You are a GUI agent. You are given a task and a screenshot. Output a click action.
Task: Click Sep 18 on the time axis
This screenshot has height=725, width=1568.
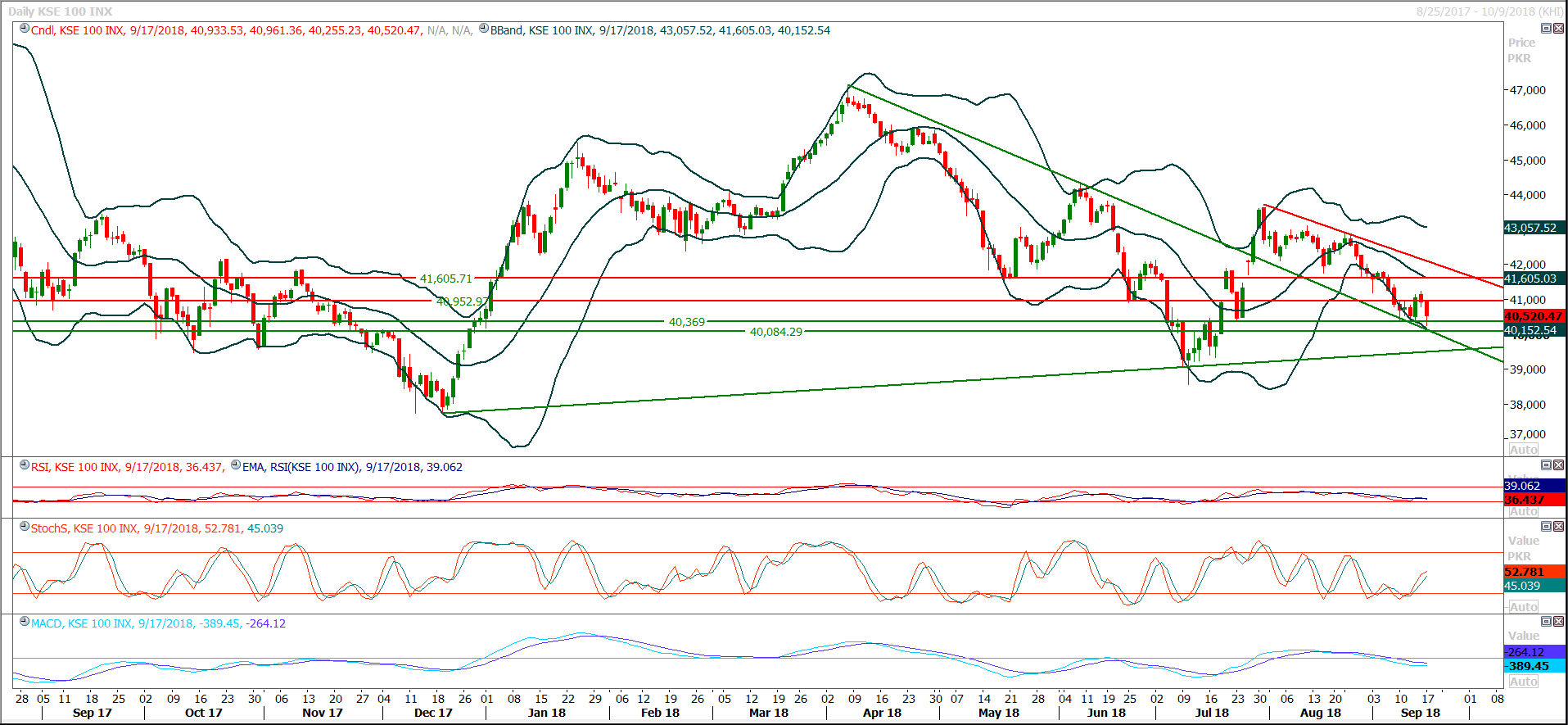(x=1421, y=713)
